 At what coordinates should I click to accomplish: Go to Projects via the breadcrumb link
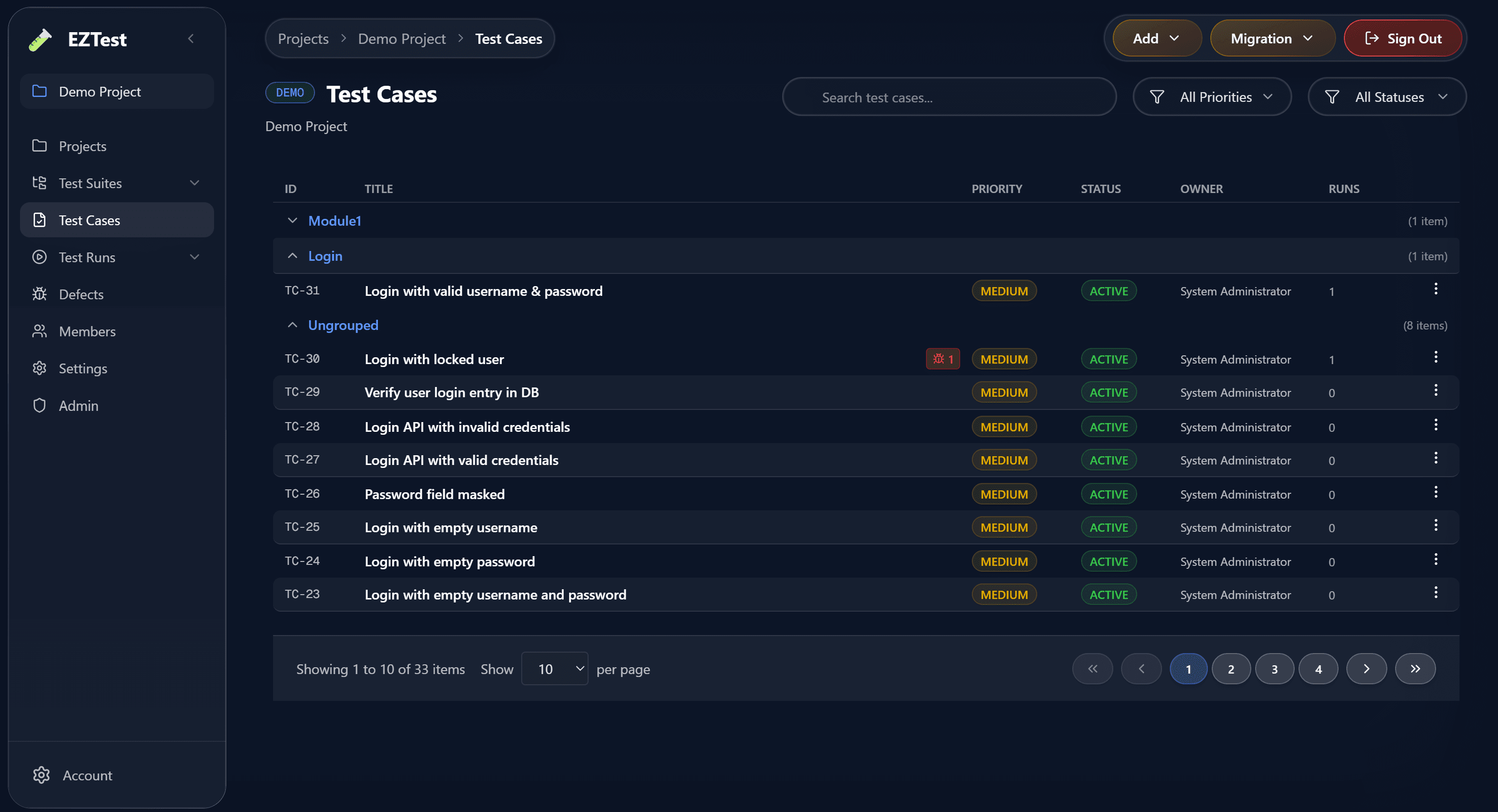(303, 39)
